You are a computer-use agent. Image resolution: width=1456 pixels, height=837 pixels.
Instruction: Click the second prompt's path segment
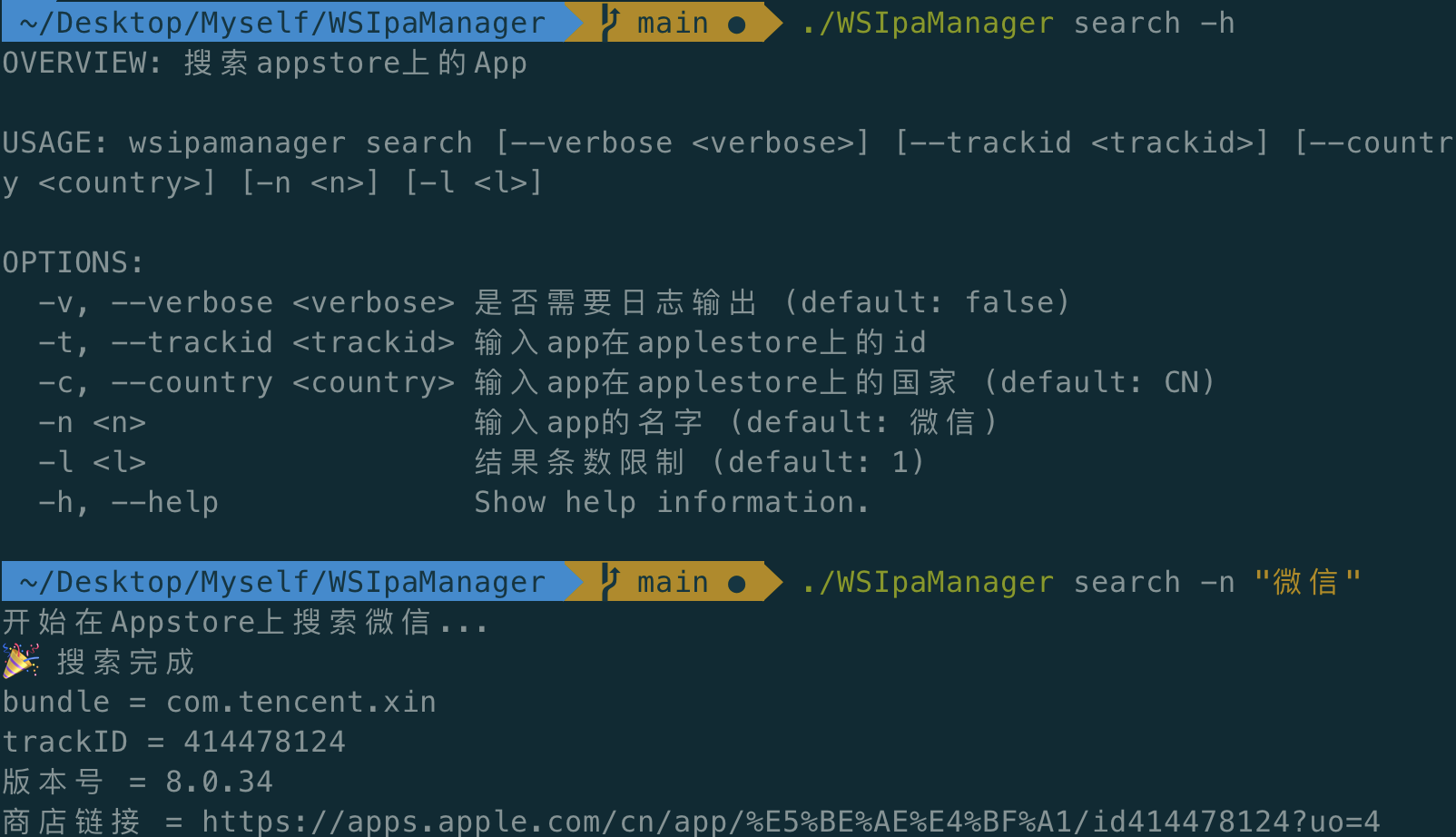pyautogui.click(x=282, y=582)
